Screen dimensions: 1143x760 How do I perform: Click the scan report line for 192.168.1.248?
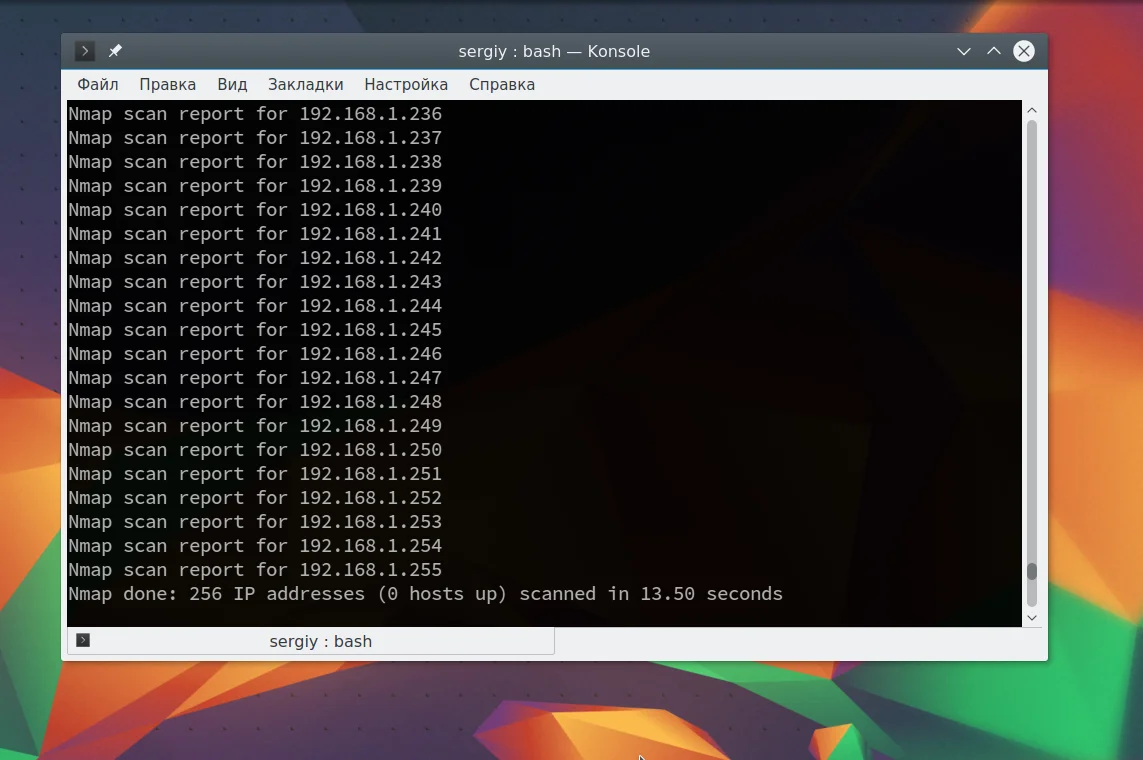click(255, 402)
